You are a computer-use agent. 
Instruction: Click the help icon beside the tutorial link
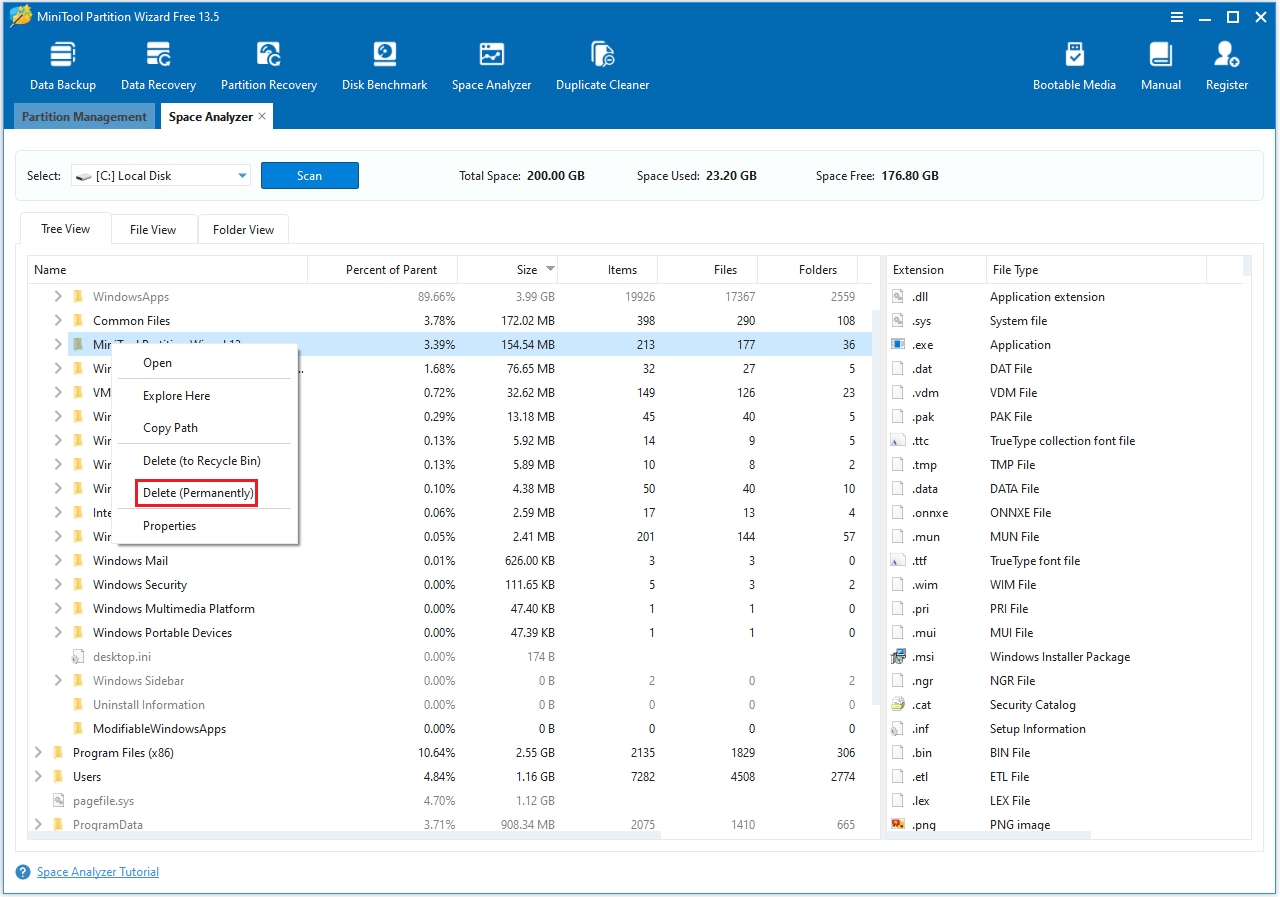[x=22, y=871]
